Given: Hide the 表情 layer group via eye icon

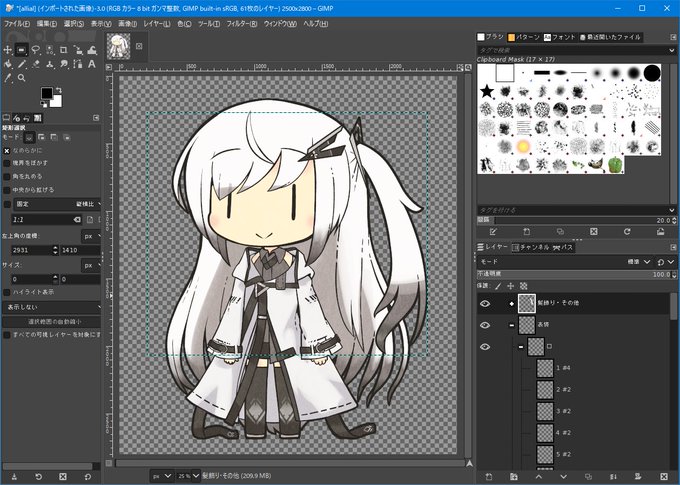Looking at the screenshot, I should [x=485, y=325].
